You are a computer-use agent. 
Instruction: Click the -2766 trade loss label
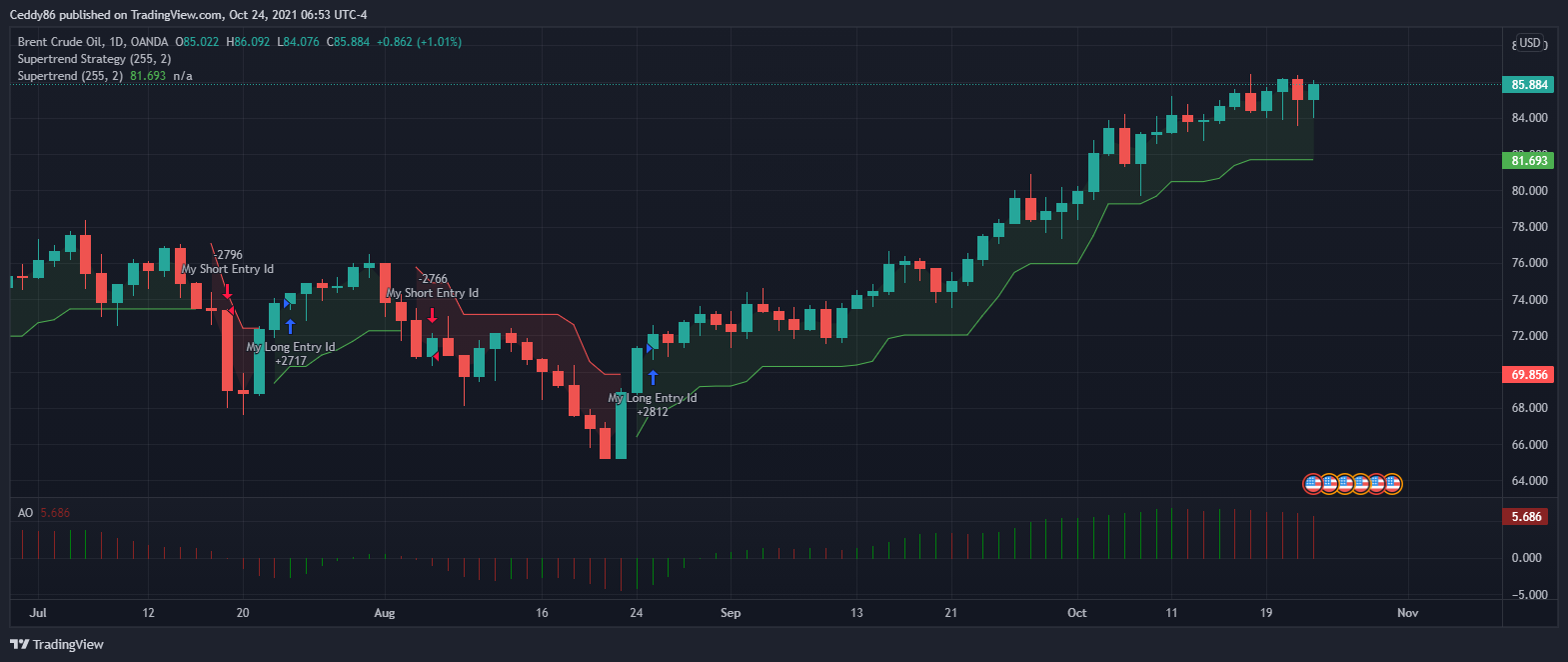[433, 279]
